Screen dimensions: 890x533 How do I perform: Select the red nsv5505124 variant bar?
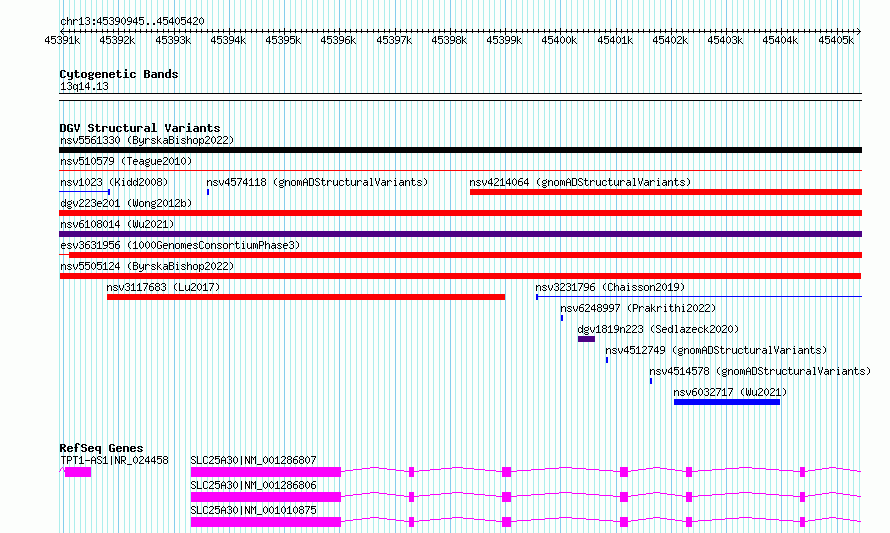click(x=460, y=276)
